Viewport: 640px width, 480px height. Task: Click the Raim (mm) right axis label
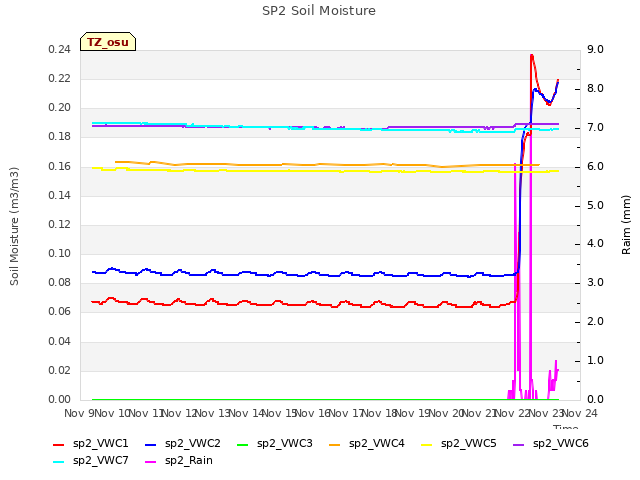coord(626,225)
